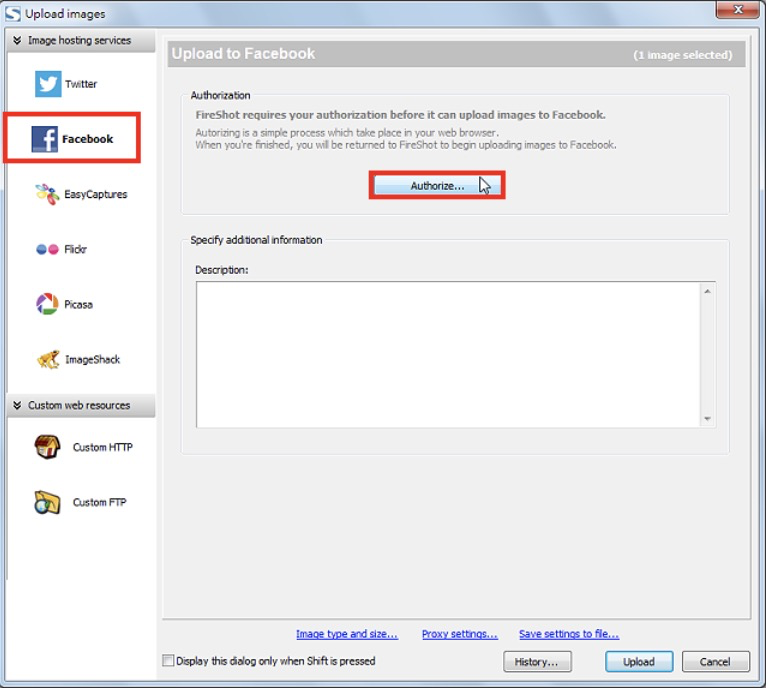The height and width of the screenshot is (690, 768).
Task: Focus the Description text box
Action: click(448, 355)
